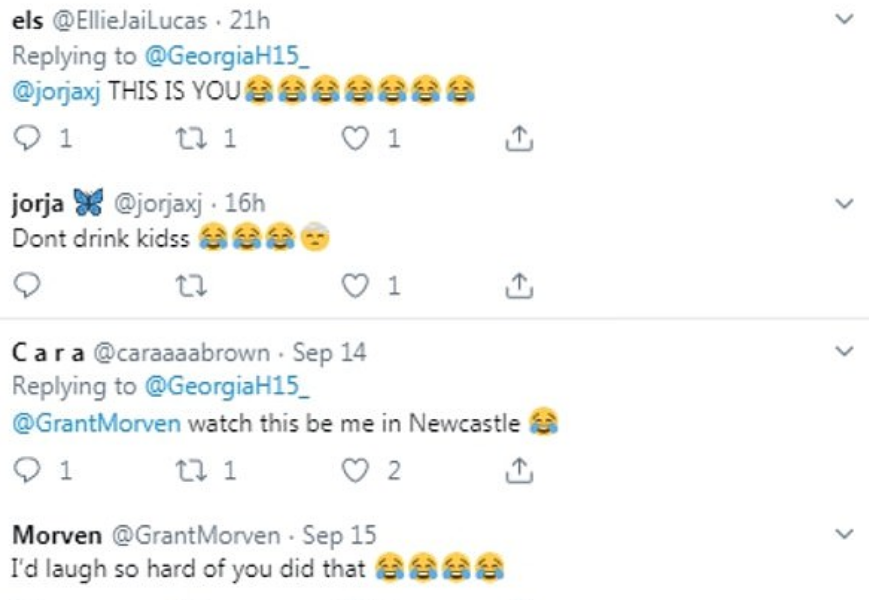Reply to jorja's Dont drink kidss tweet
This screenshot has height=600, width=869.
(30, 287)
